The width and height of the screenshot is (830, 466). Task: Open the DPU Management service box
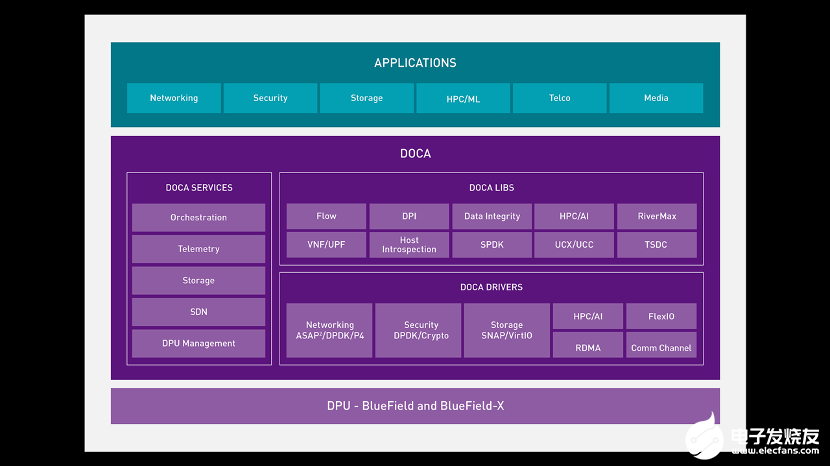198,343
